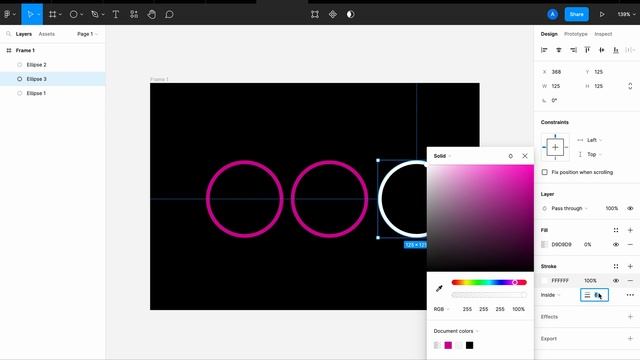Click the Use as mask icon
Image resolution: width=640 pixels, height=360 pixels.
(x=350, y=14)
